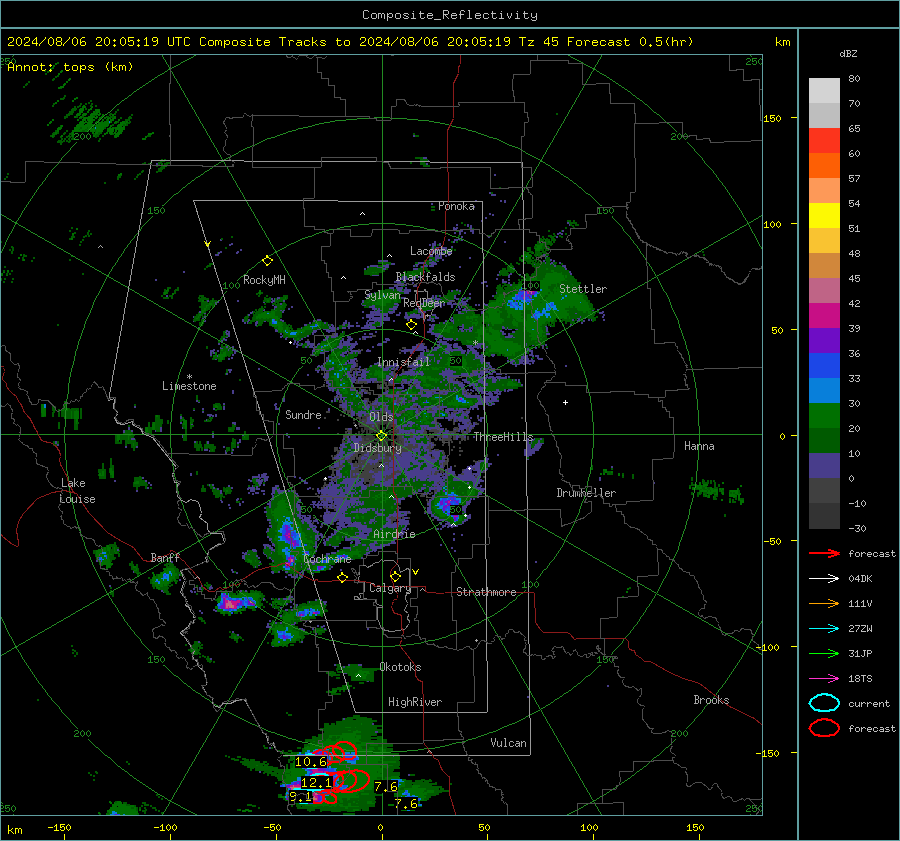Image resolution: width=900 pixels, height=841 pixels.
Task: Click the red swatch between 65 and 60 dBZ
Action: tap(824, 141)
